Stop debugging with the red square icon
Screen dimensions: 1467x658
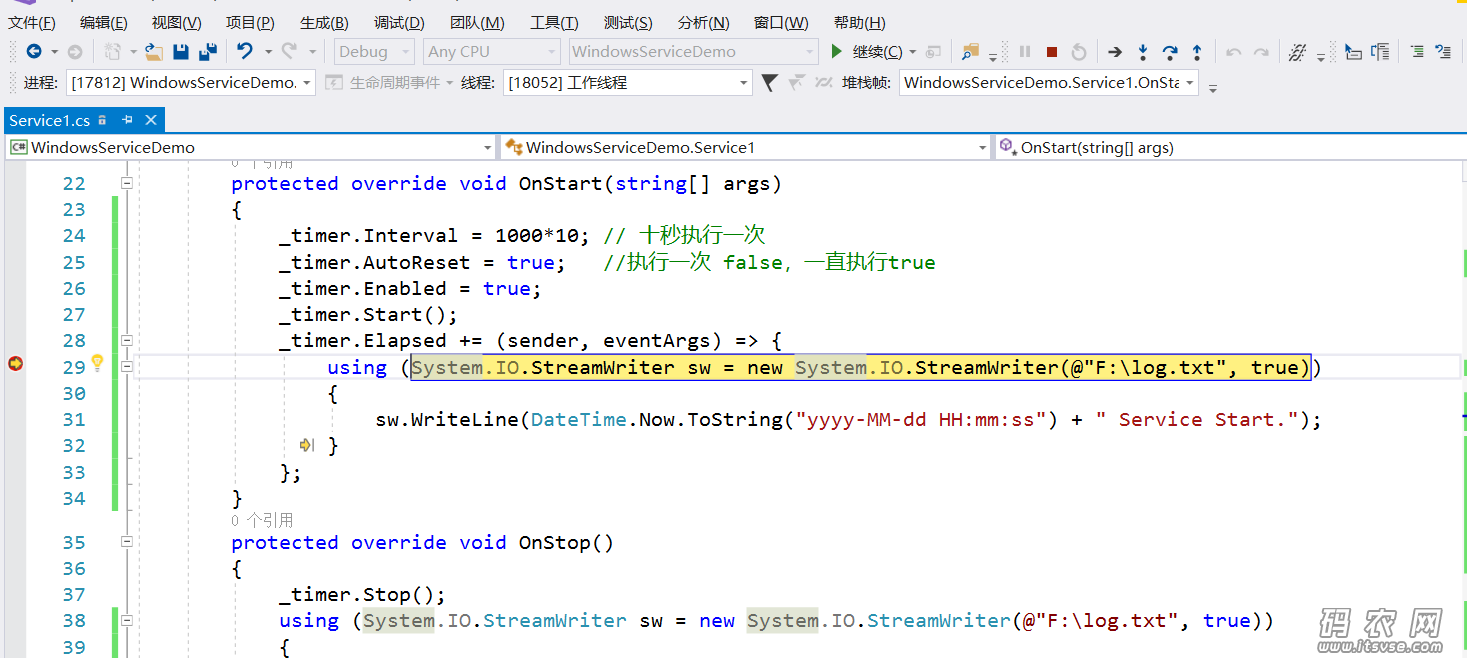pos(1052,51)
